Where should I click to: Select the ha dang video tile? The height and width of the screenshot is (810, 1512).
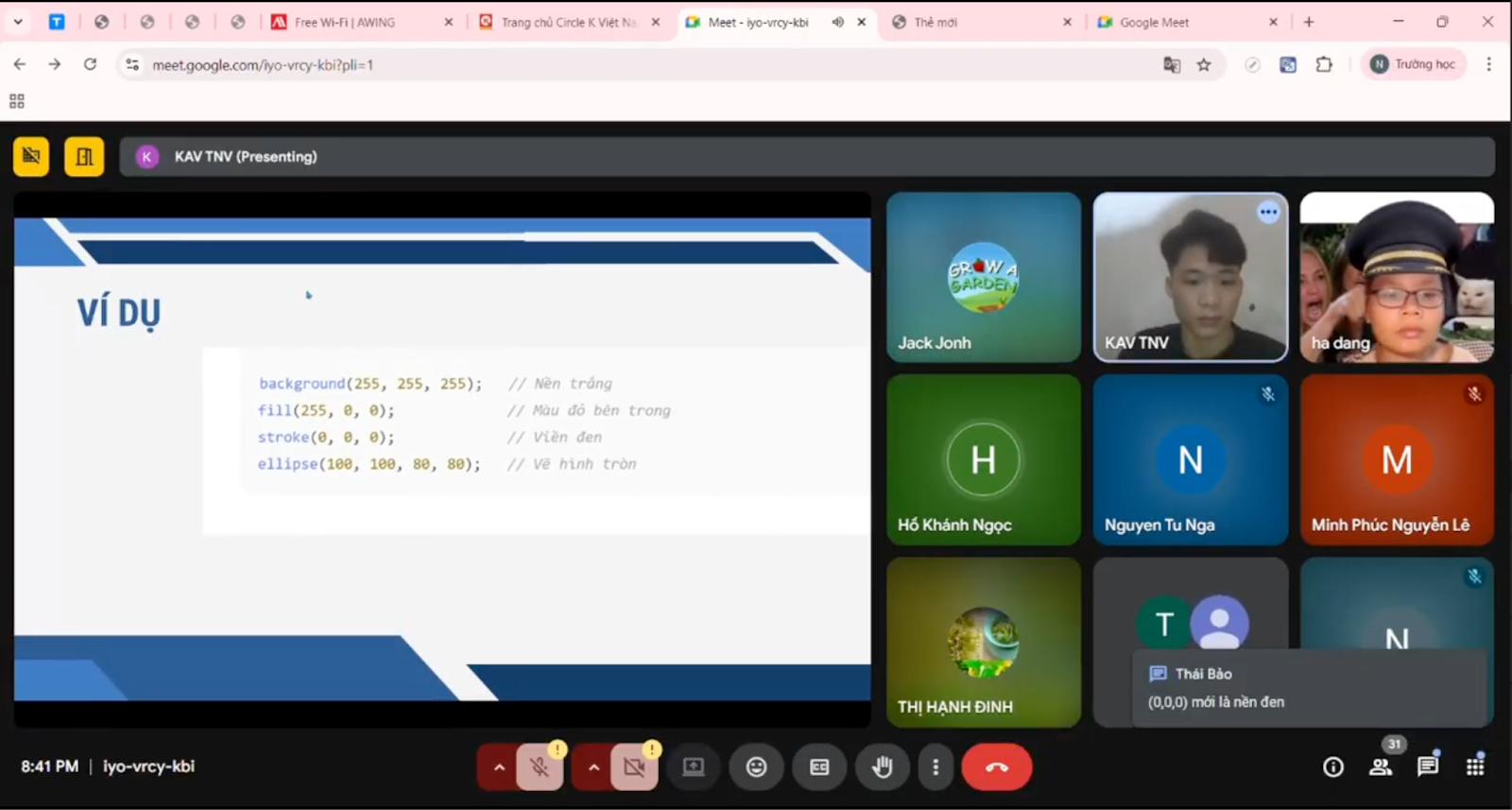tap(1396, 277)
